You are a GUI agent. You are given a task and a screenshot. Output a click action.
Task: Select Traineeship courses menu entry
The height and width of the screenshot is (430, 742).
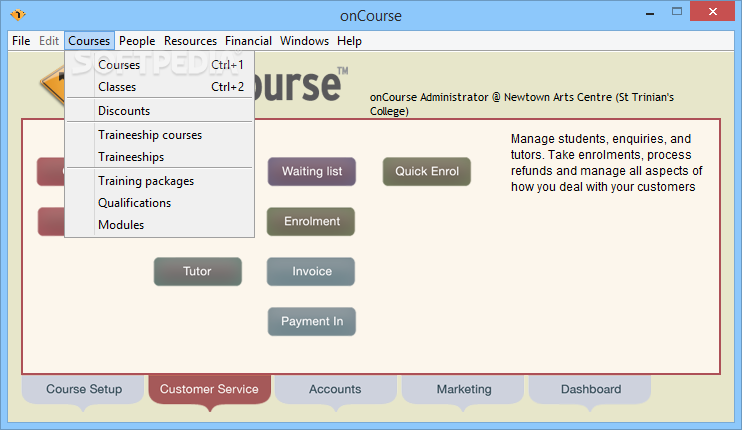[x=159, y=135]
